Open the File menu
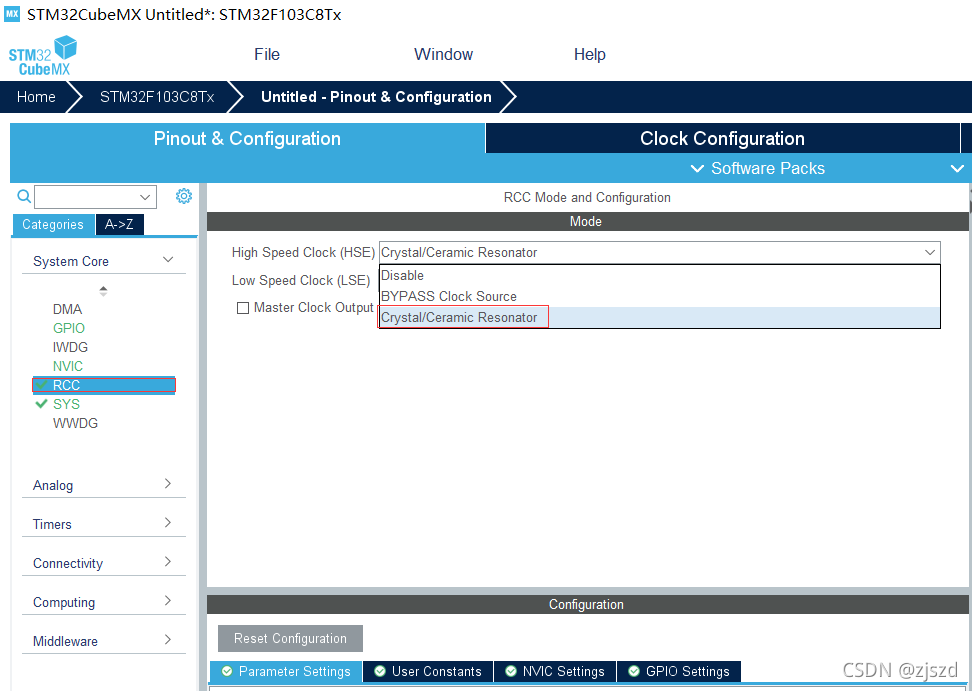This screenshot has width=972, height=691. pyautogui.click(x=267, y=55)
